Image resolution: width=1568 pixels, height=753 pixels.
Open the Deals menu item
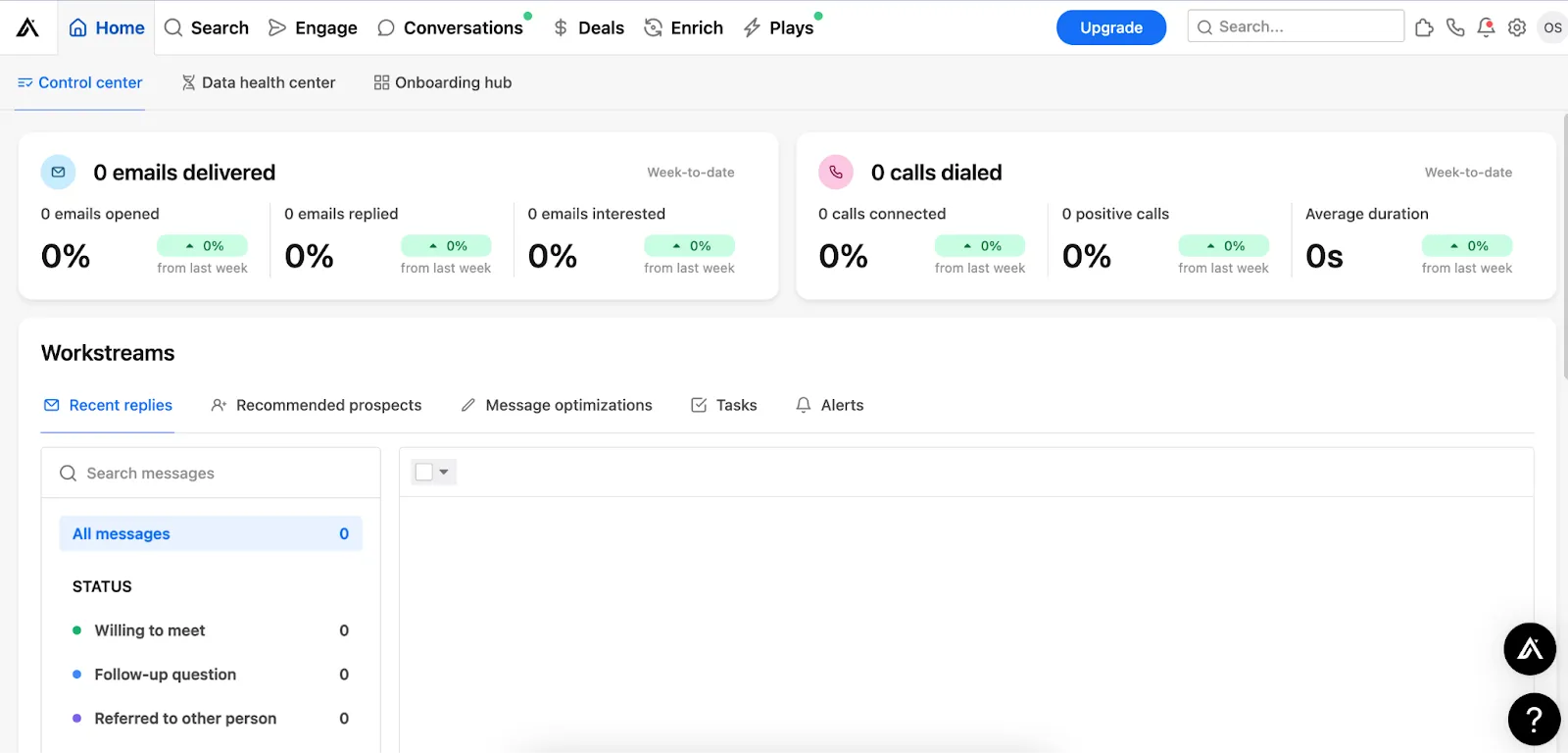pyautogui.click(x=588, y=27)
